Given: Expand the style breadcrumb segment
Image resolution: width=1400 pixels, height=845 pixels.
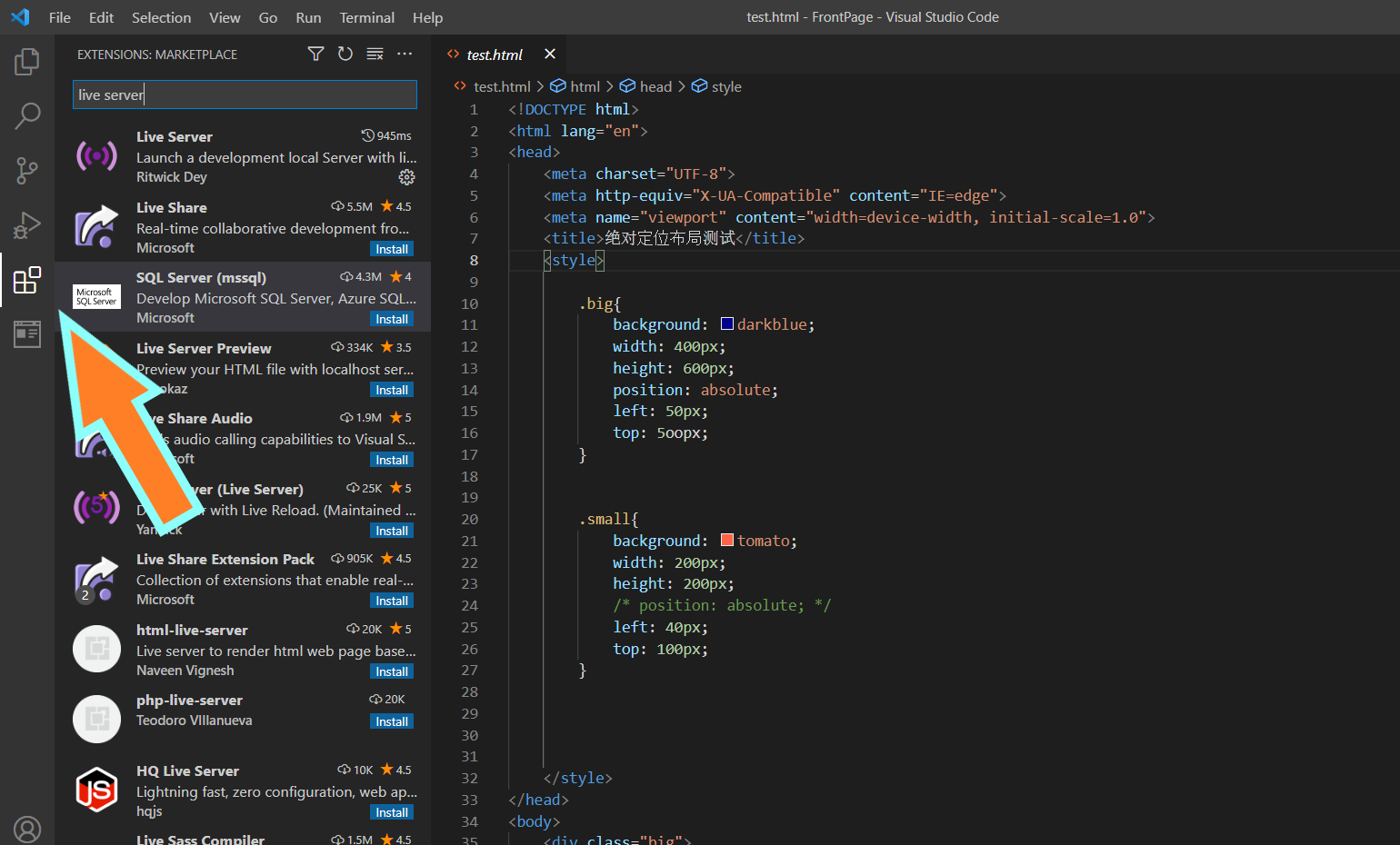Looking at the screenshot, I should 726,86.
